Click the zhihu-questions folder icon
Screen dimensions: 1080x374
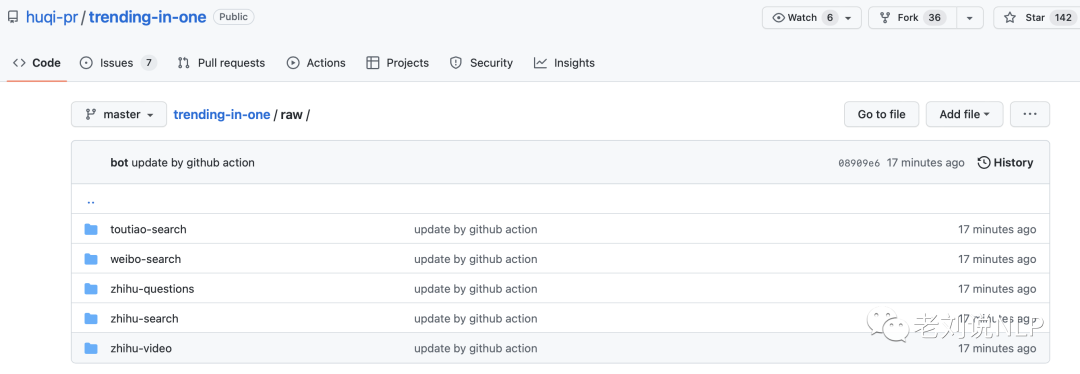click(91, 289)
